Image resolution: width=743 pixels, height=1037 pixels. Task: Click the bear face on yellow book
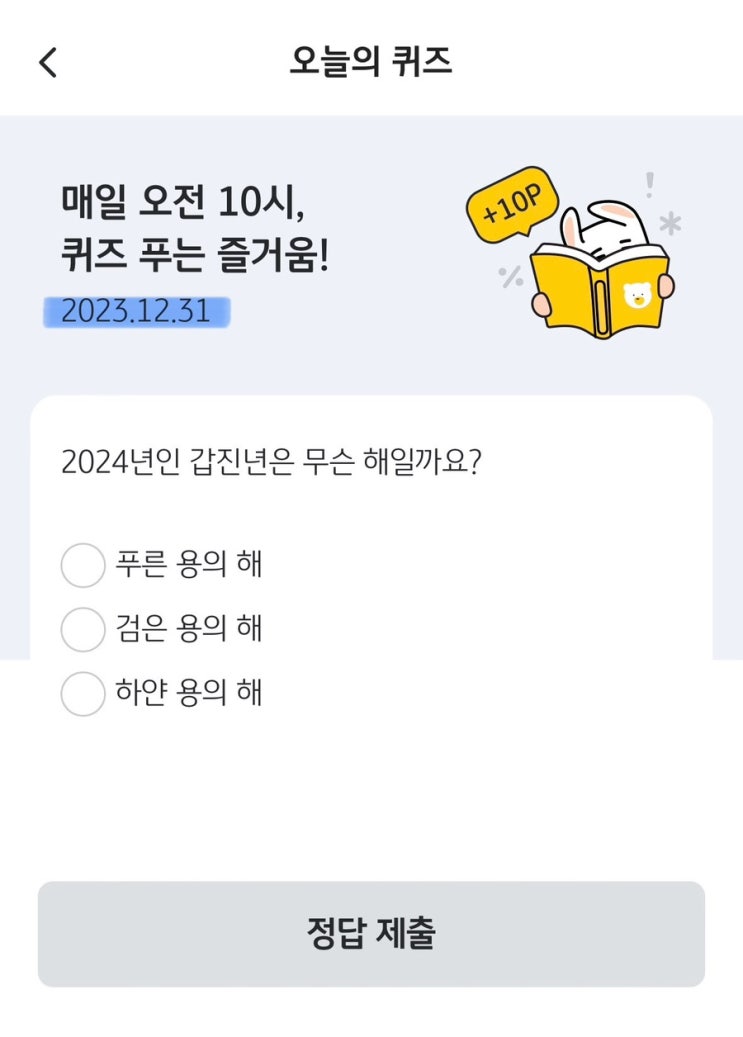coord(638,294)
